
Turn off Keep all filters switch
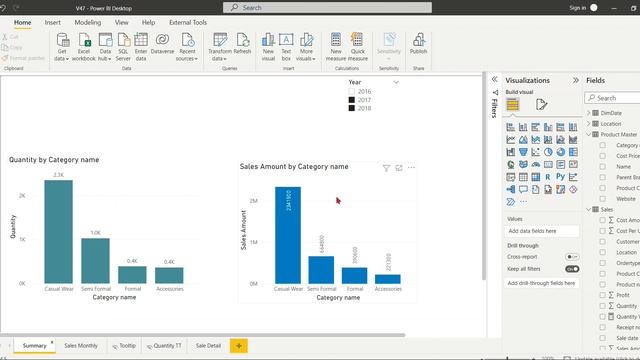coord(572,269)
